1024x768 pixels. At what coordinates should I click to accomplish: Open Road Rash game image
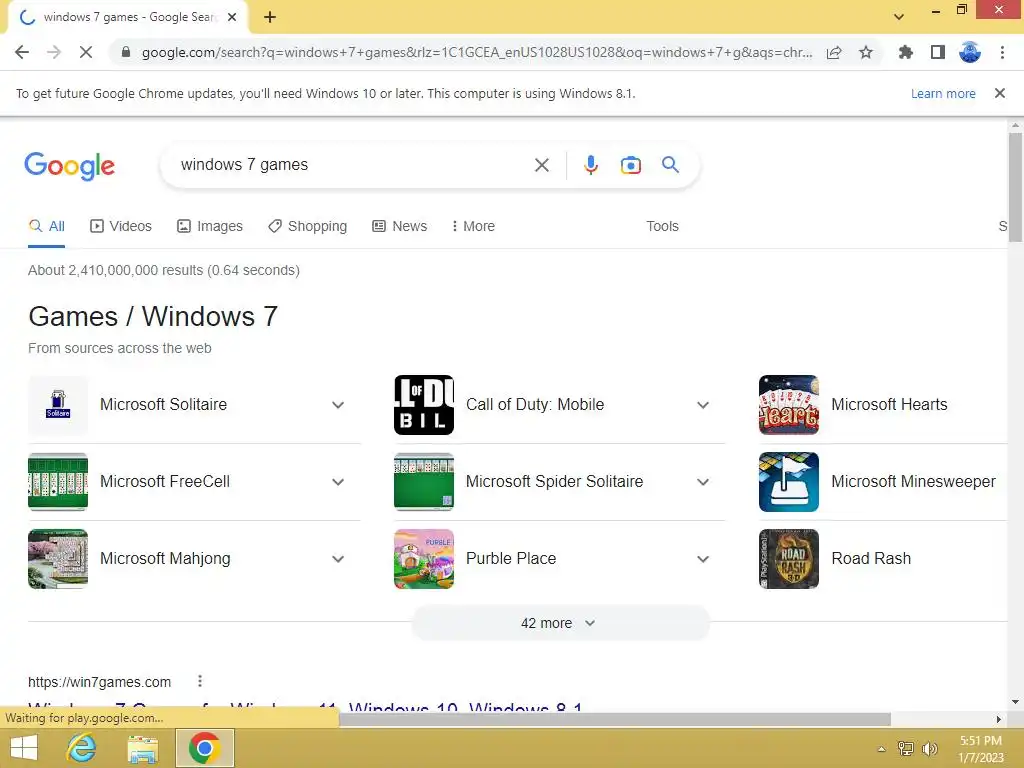789,559
